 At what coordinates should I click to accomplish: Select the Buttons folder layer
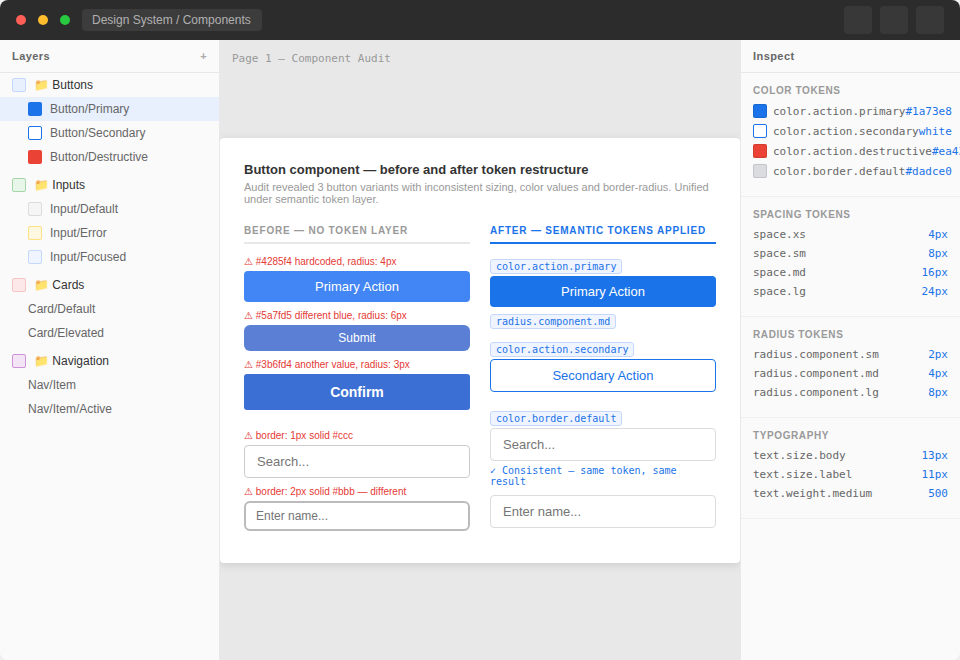[110, 84]
